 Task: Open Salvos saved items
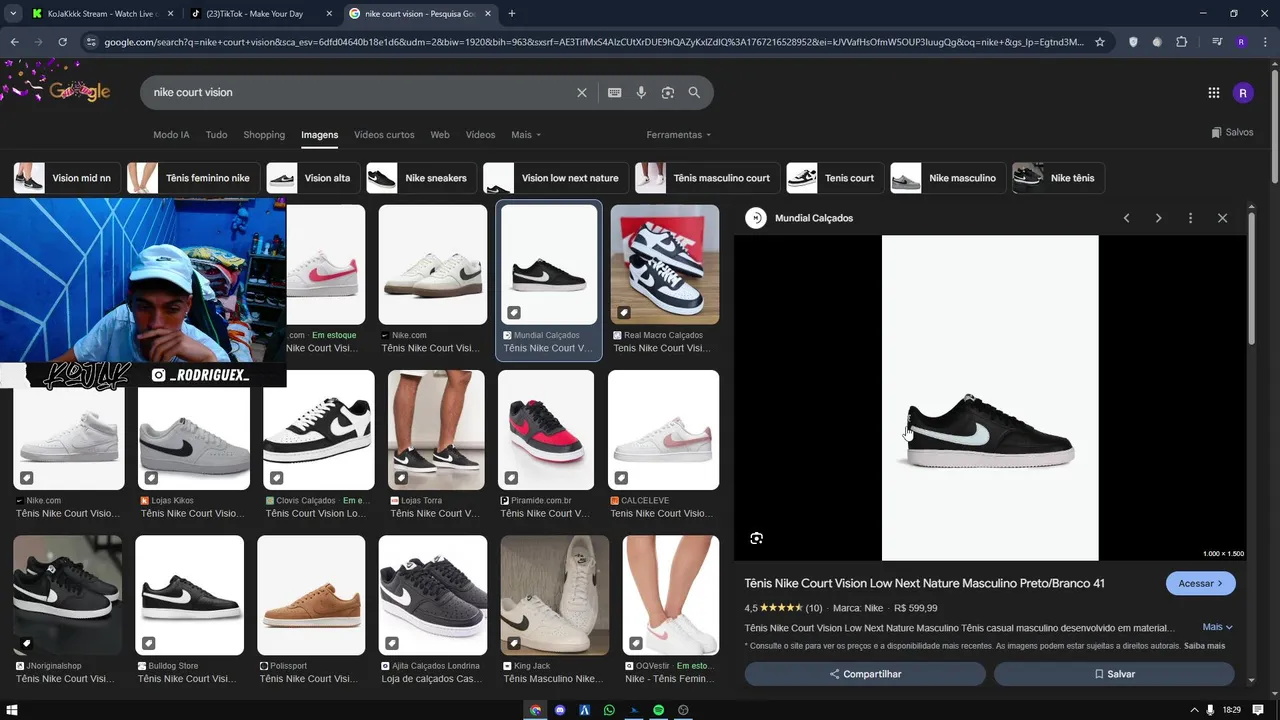coord(1232,132)
